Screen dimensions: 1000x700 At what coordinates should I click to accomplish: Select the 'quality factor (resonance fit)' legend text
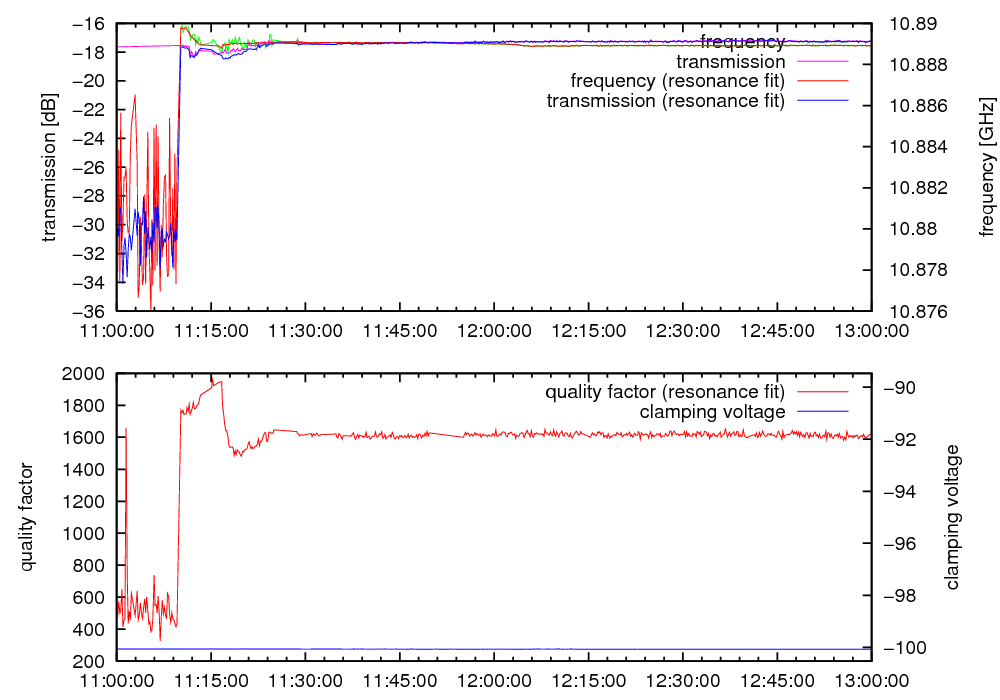click(665, 392)
